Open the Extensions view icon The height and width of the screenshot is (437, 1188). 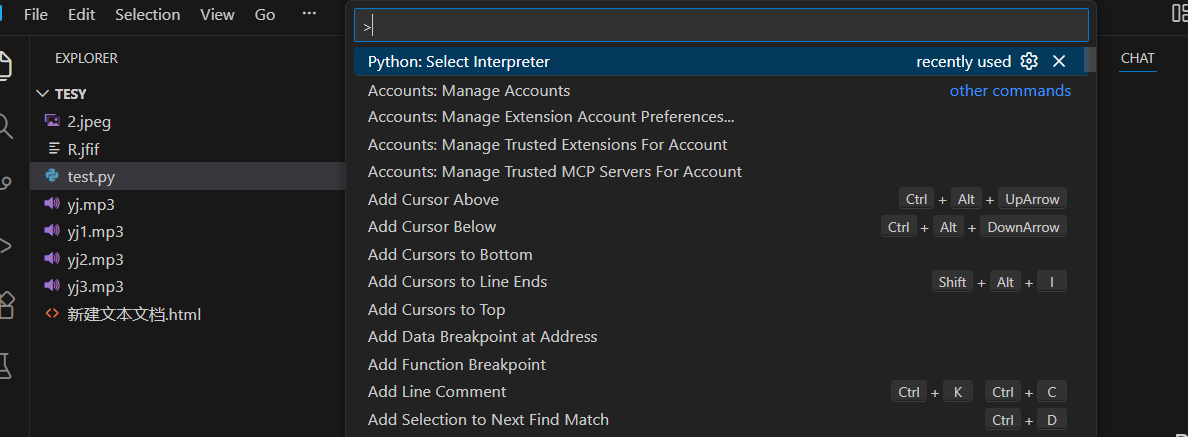click(x=6, y=305)
